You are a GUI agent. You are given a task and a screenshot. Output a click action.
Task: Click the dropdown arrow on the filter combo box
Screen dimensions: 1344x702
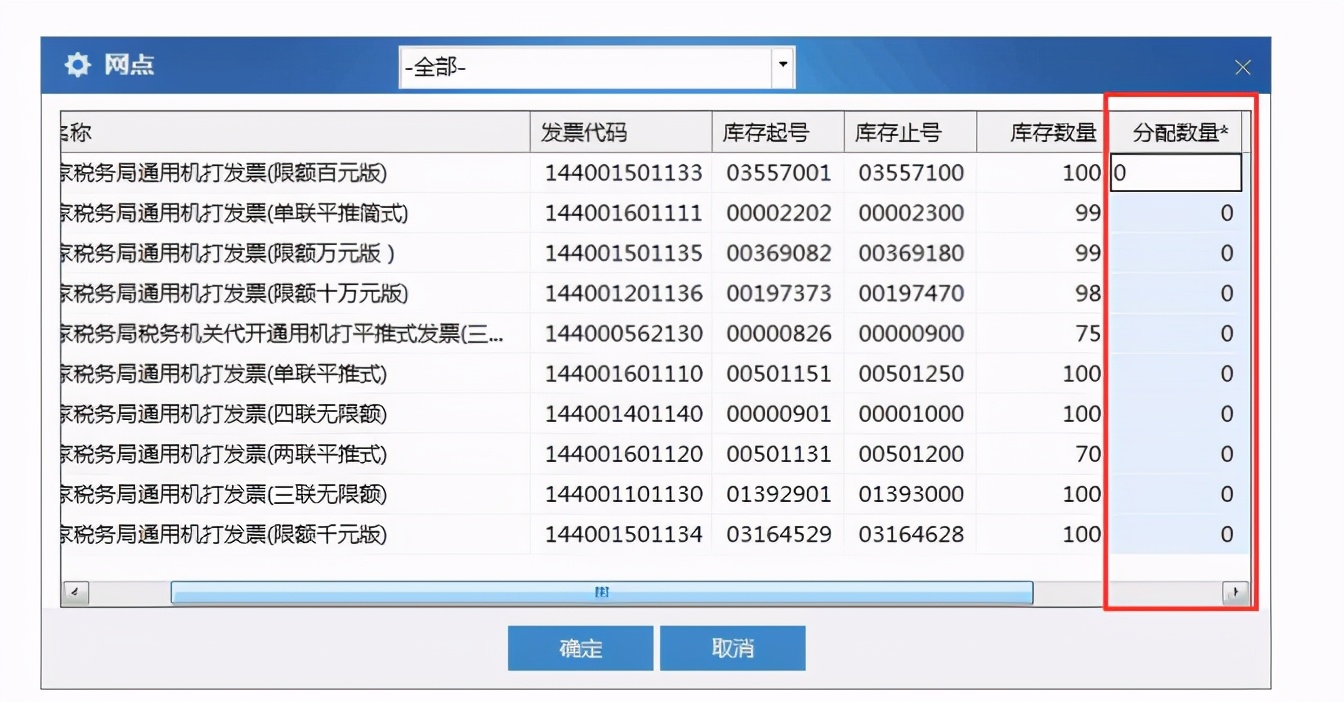[783, 64]
